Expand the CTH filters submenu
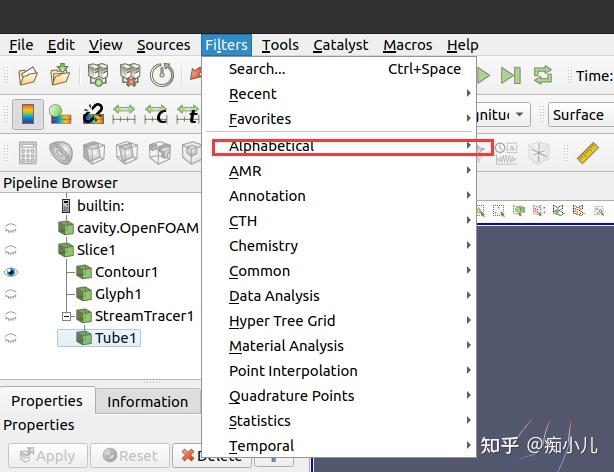The width and height of the screenshot is (614, 472). pyautogui.click(x=339, y=221)
